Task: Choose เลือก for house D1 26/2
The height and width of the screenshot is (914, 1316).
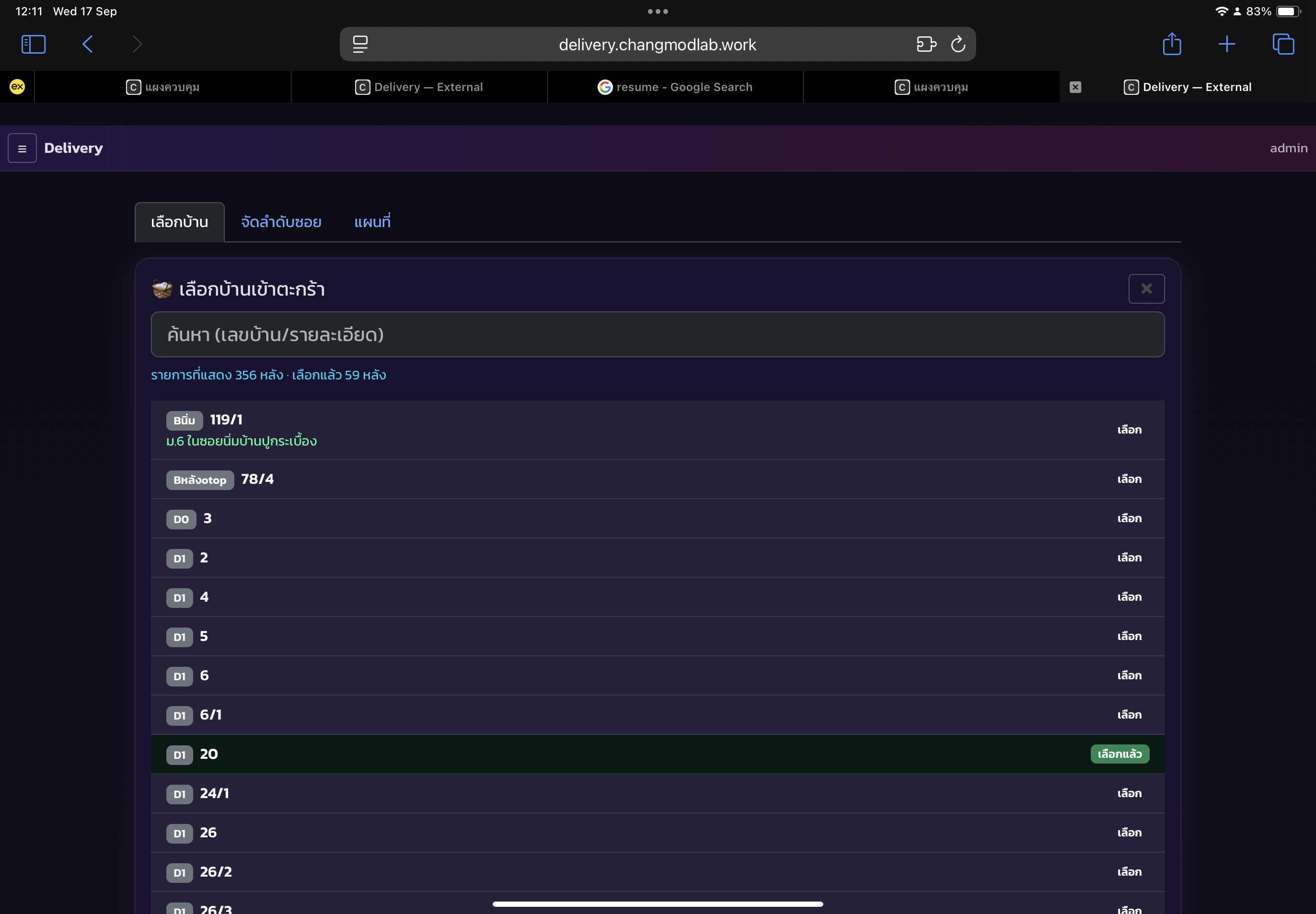Action: click(x=1129, y=872)
